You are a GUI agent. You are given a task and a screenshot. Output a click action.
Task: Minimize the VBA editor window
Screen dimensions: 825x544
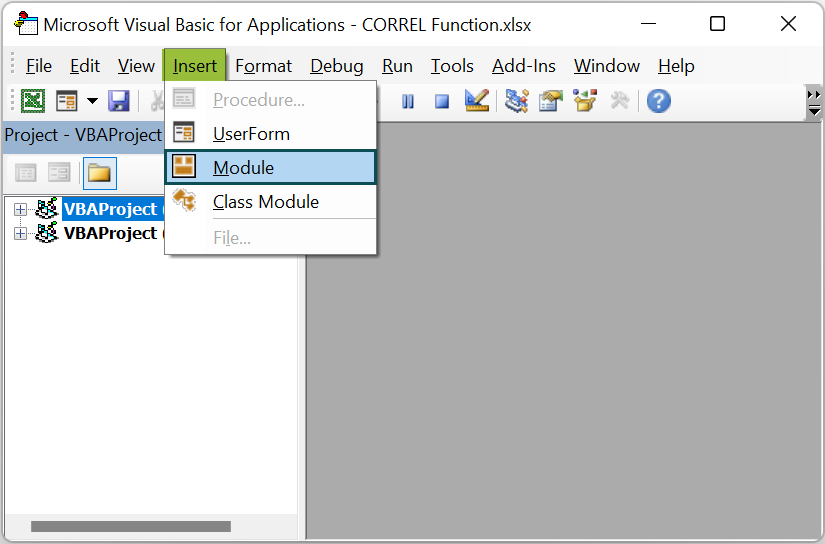(648, 24)
